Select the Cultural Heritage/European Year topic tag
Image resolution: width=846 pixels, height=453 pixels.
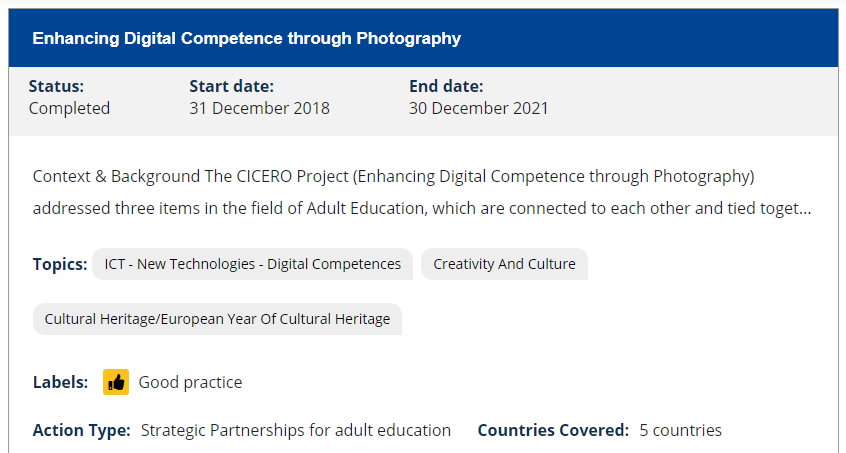[217, 319]
